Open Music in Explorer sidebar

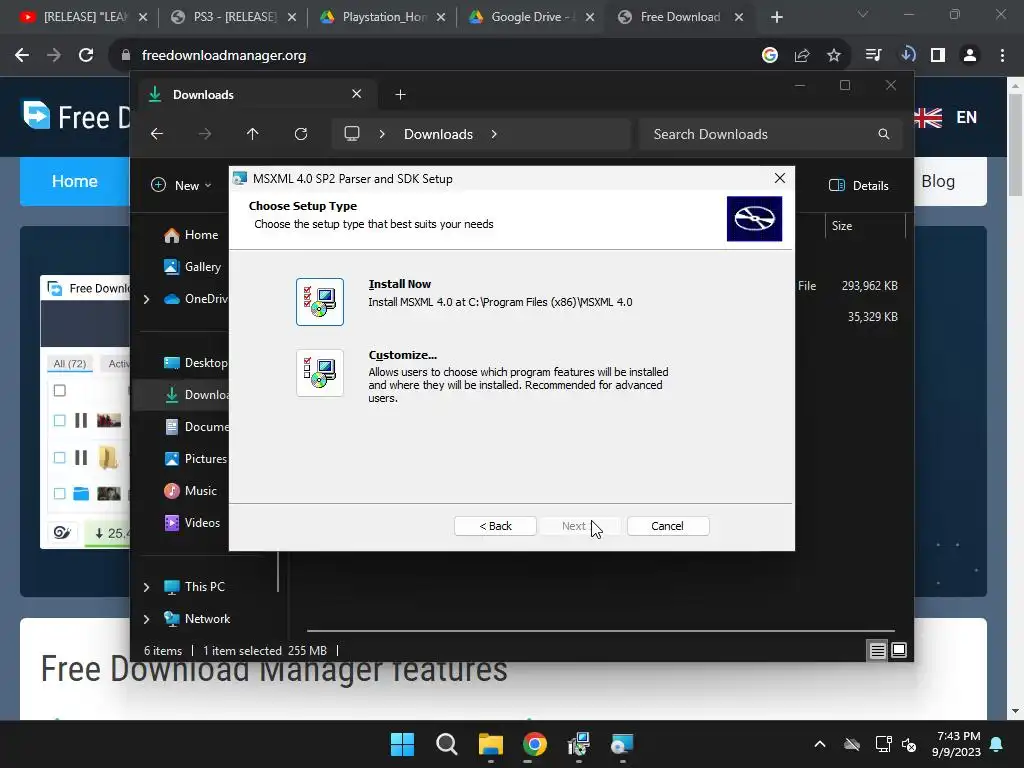pos(191,491)
